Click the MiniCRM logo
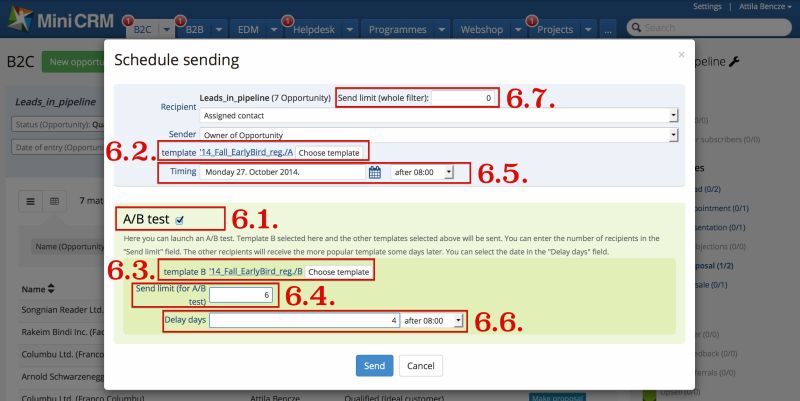Image resolution: width=800 pixels, height=401 pixels. pos(60,19)
